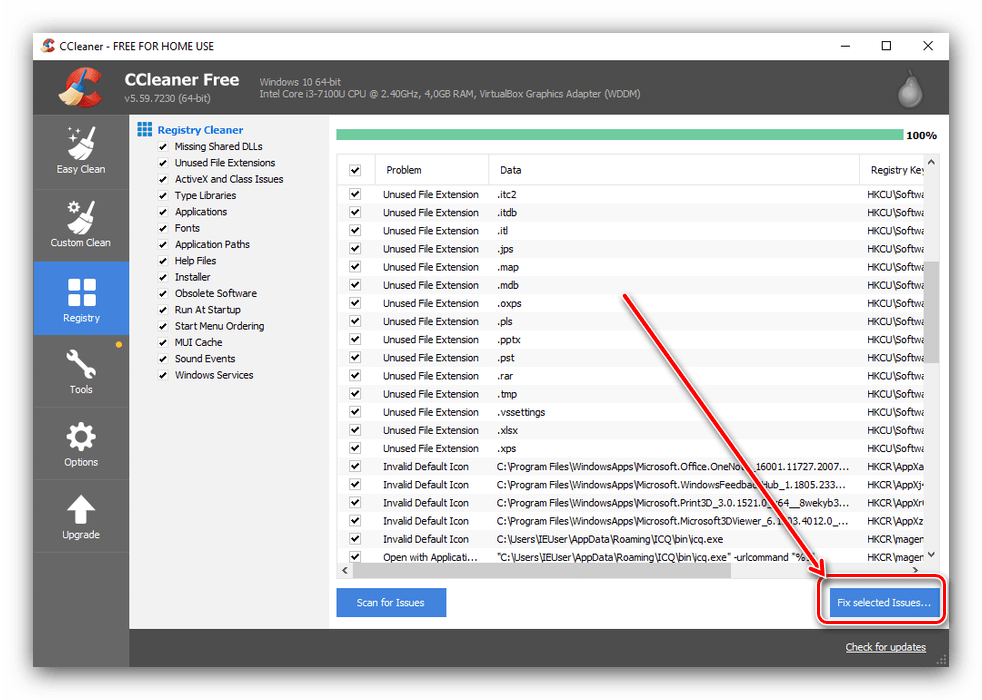The width and height of the screenshot is (982, 700).
Task: Open the Options gear section
Action: point(81,444)
